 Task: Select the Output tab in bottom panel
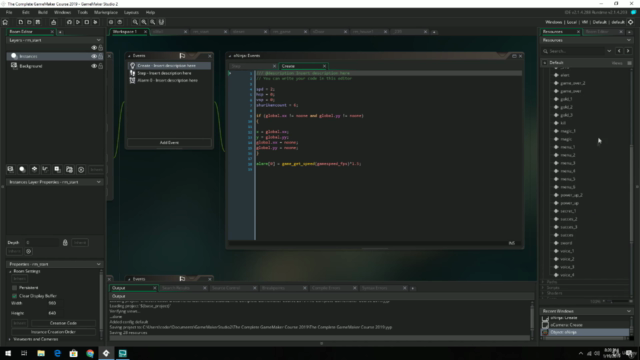point(133,288)
